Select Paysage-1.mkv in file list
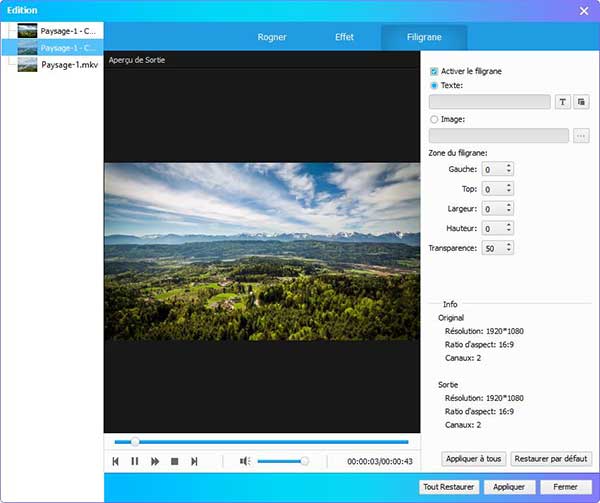Viewport: 600px width, 503px height. click(69, 62)
